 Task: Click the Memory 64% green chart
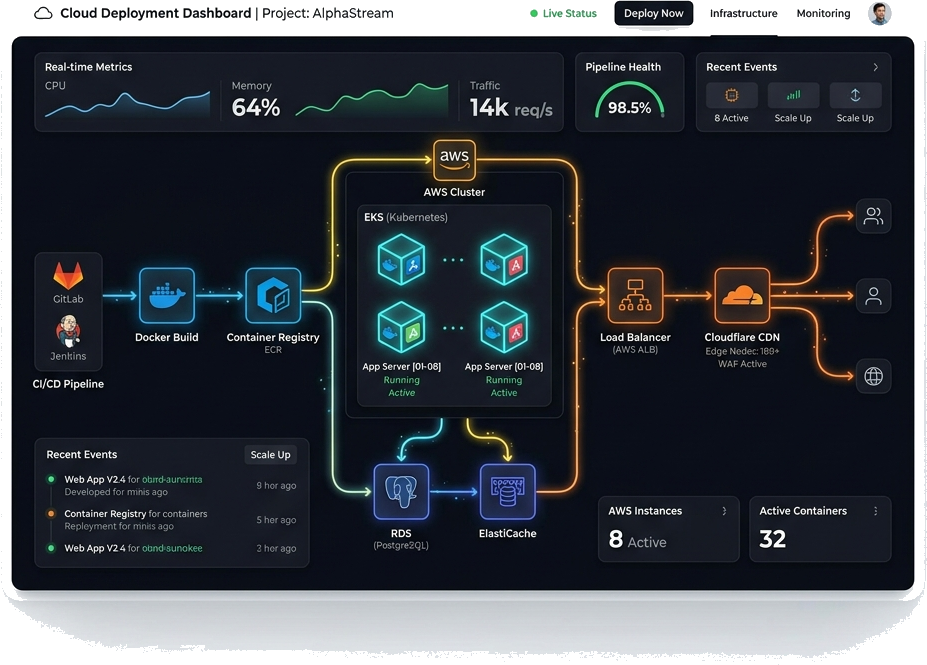tap(372, 99)
